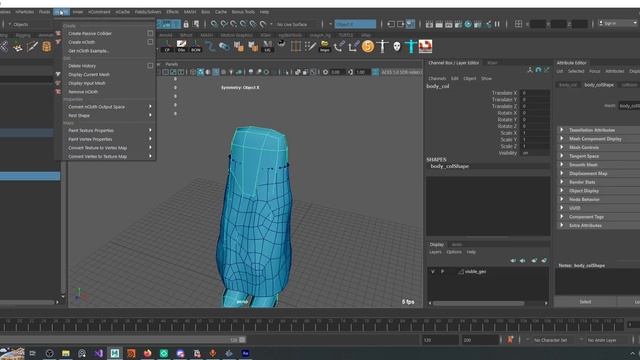640x360 pixels.
Task: Open option box for Delete History
Action: click(x=150, y=66)
